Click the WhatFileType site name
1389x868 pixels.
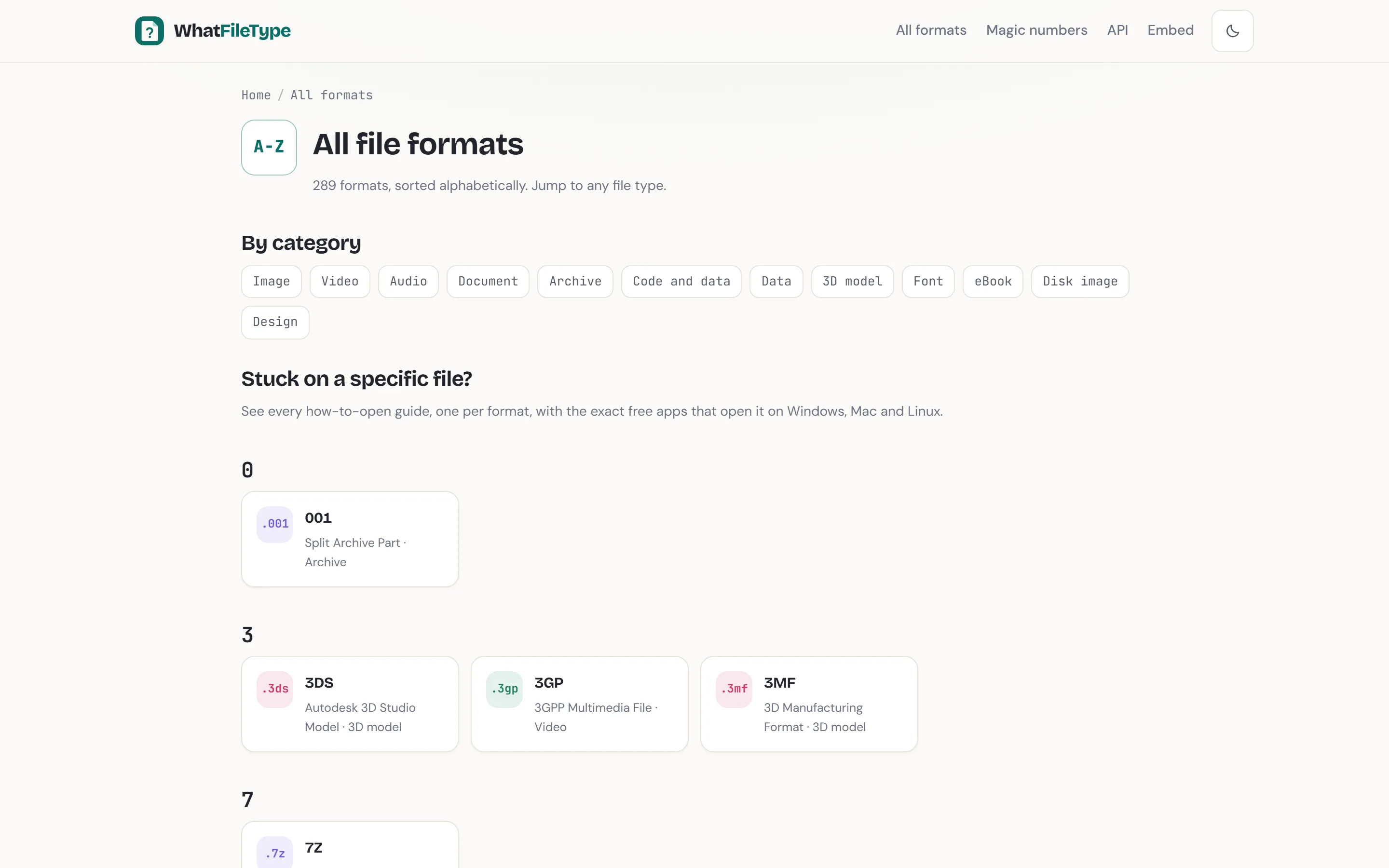232,30
